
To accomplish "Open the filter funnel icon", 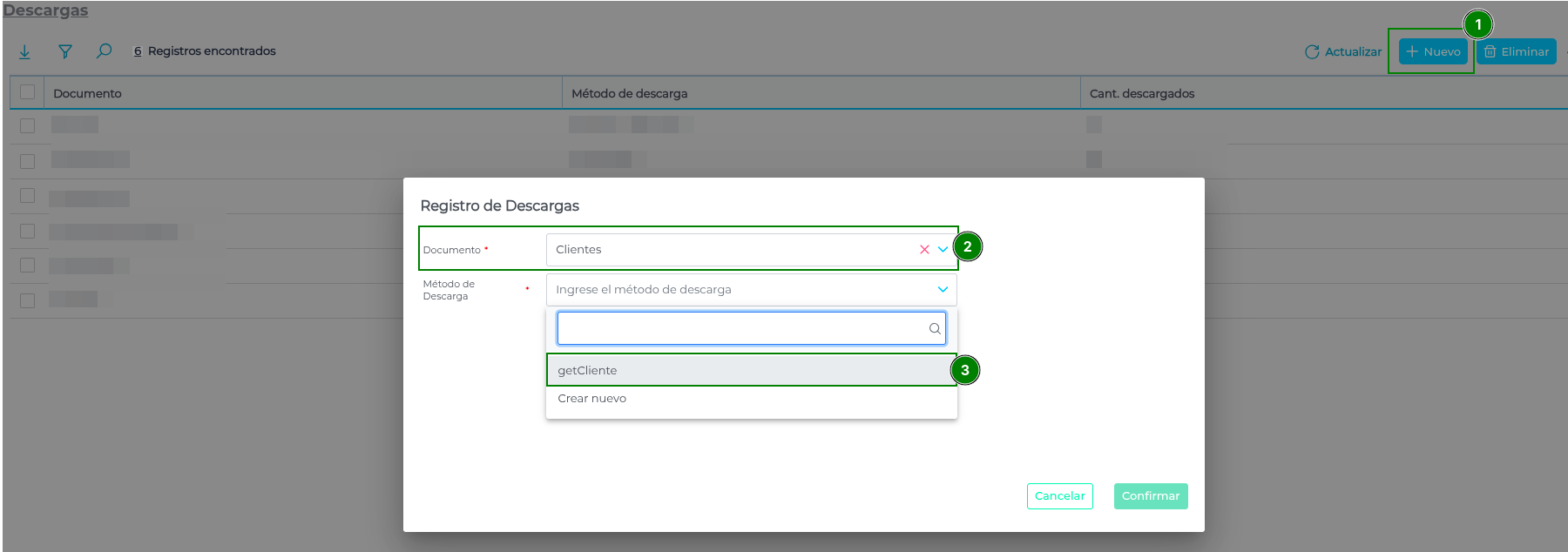I will click(65, 52).
